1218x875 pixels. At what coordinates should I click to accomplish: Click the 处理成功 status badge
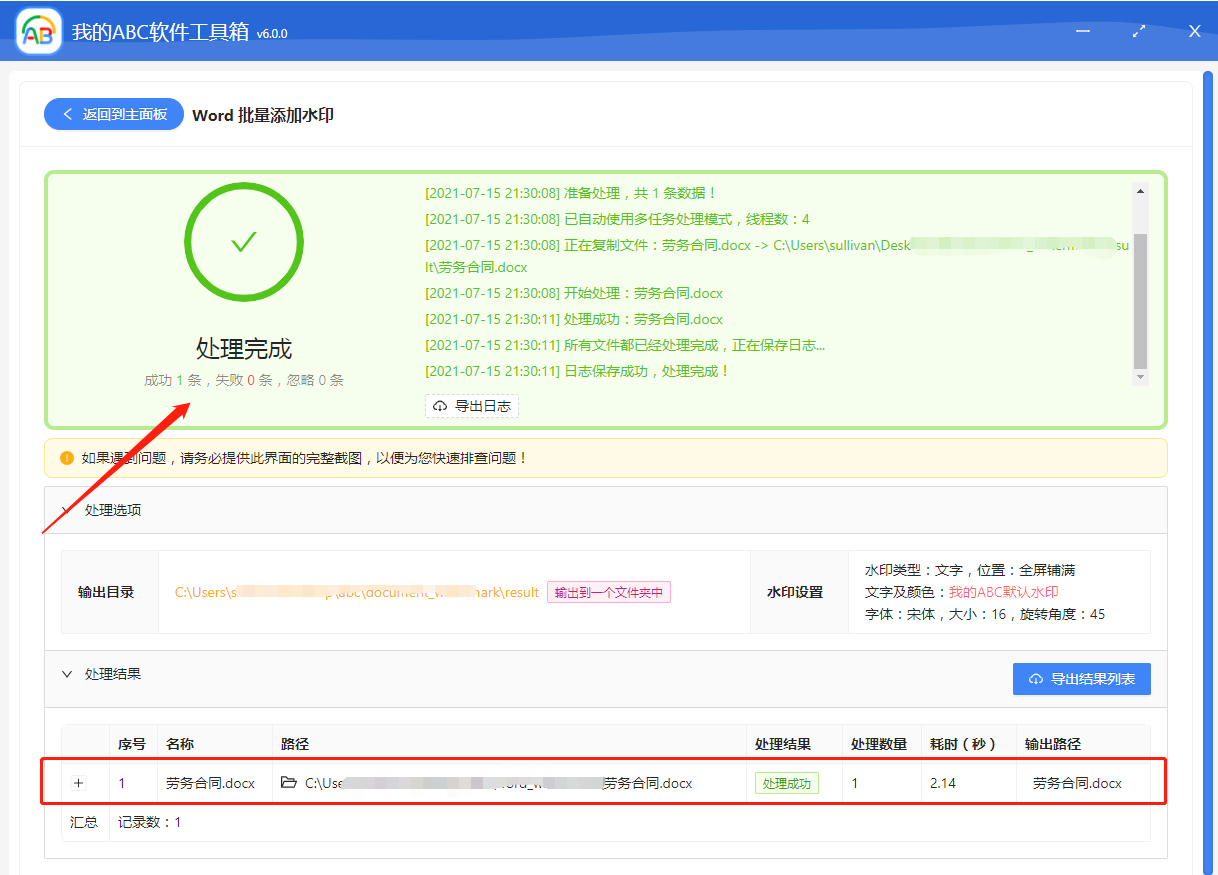coord(786,783)
